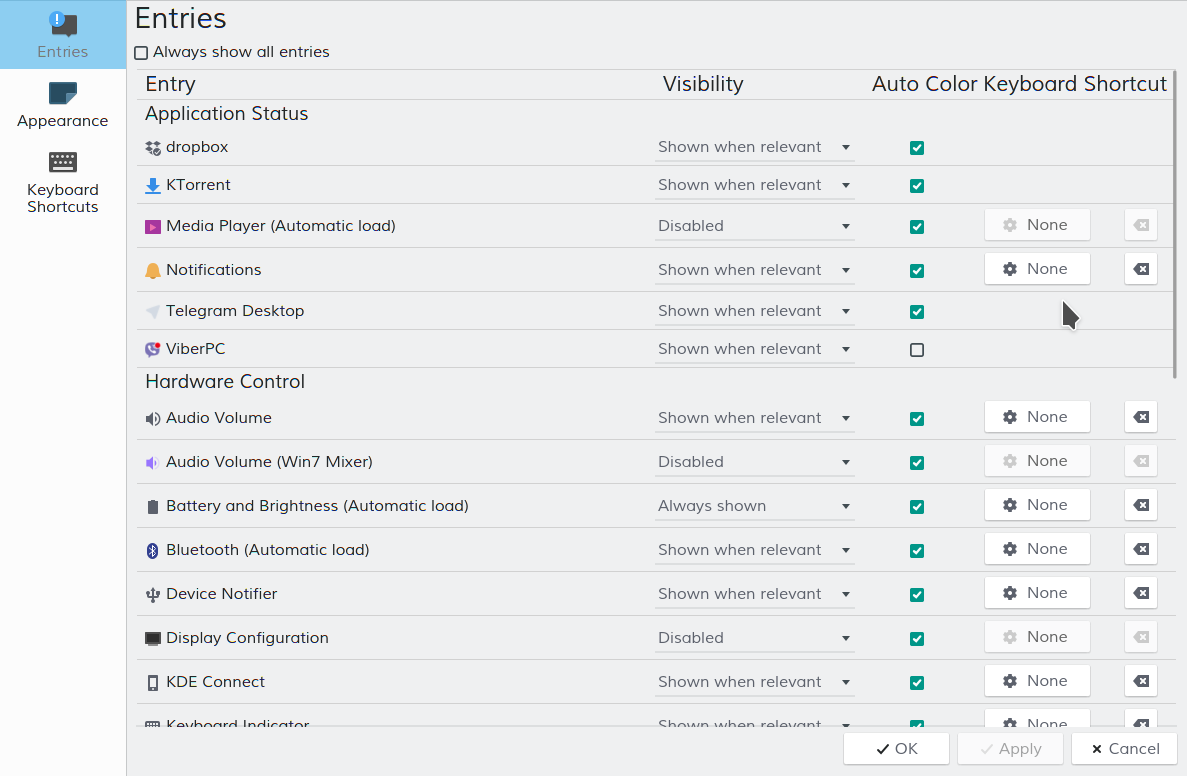Open visibility dropdown for Media Player

pos(754,226)
